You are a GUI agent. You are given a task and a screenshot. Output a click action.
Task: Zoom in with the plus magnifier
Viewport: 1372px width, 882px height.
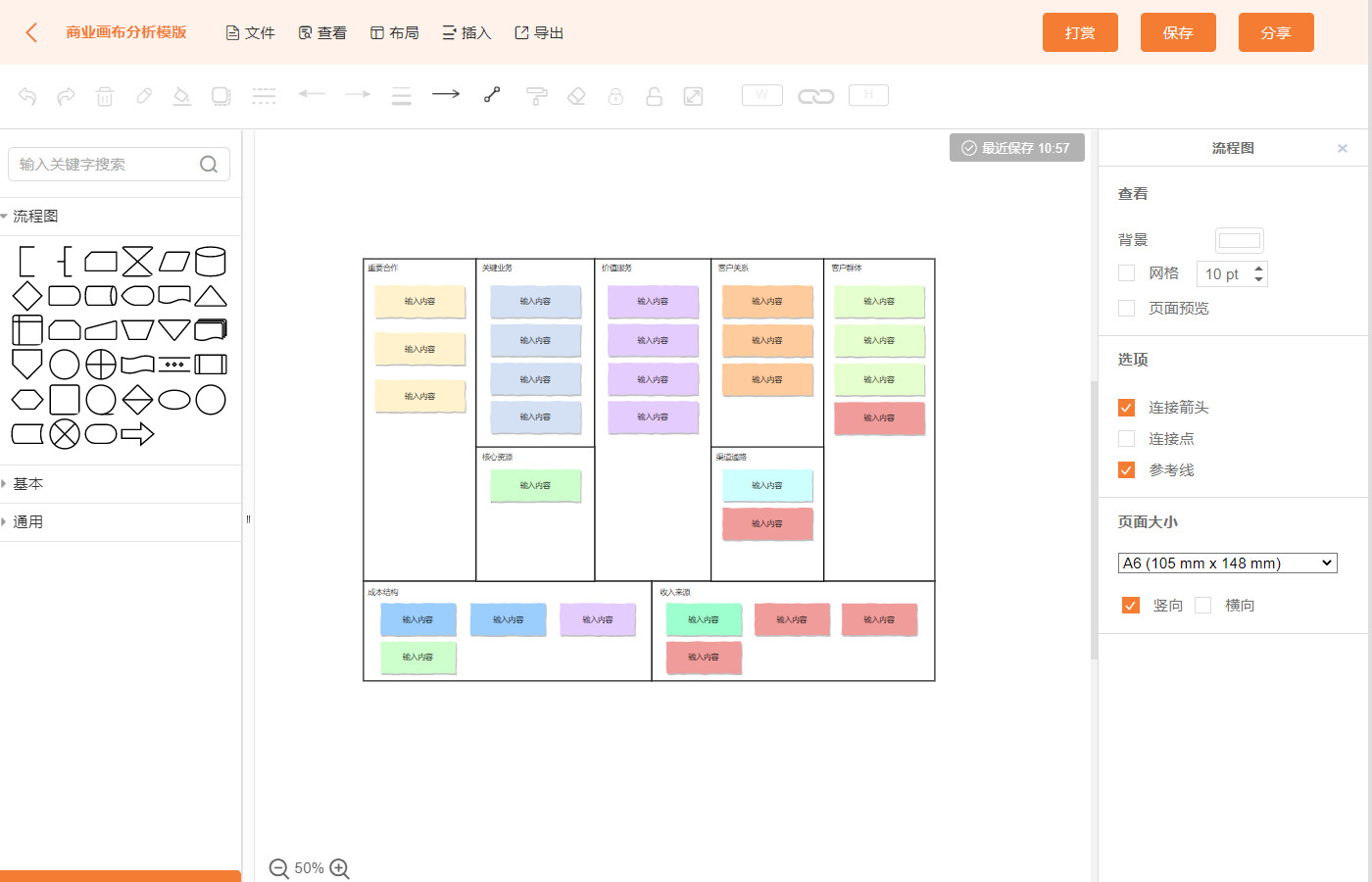pos(340,868)
